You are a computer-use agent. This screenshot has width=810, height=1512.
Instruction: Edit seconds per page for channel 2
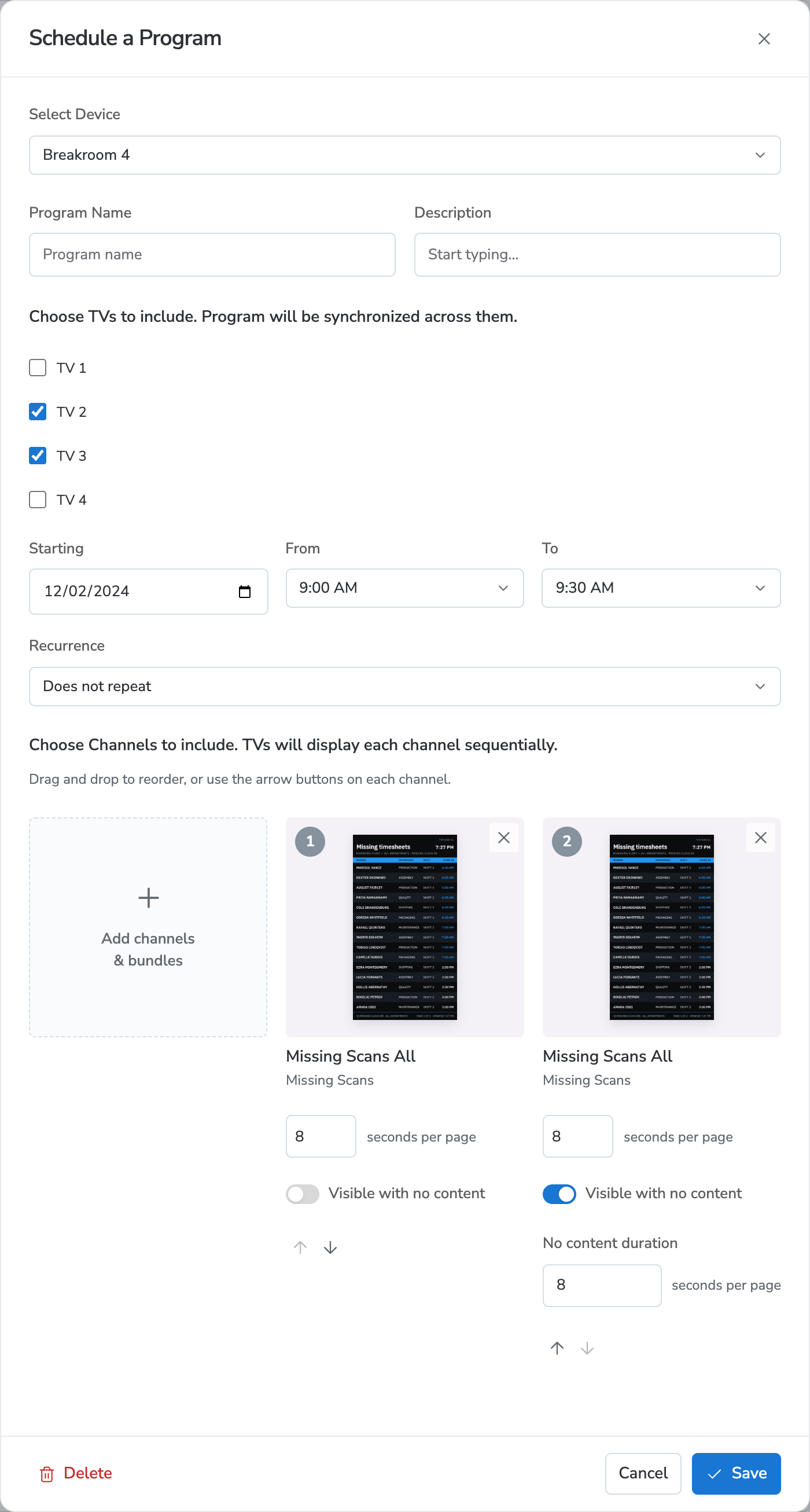pyautogui.click(x=578, y=1137)
